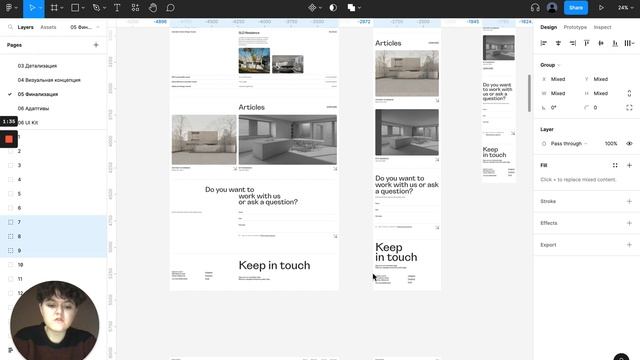Select the Hand tool
Image resolution: width=640 pixels, height=360 pixels.
click(153, 8)
